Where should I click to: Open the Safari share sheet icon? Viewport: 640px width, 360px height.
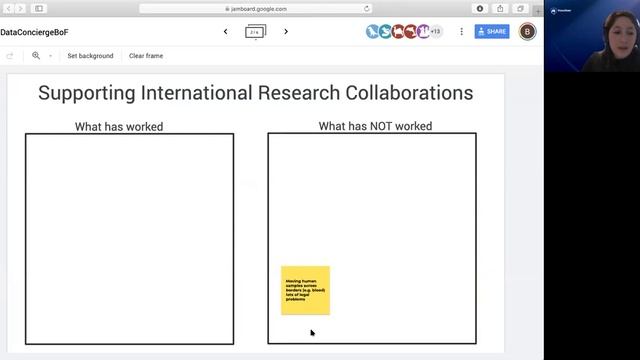click(500, 9)
